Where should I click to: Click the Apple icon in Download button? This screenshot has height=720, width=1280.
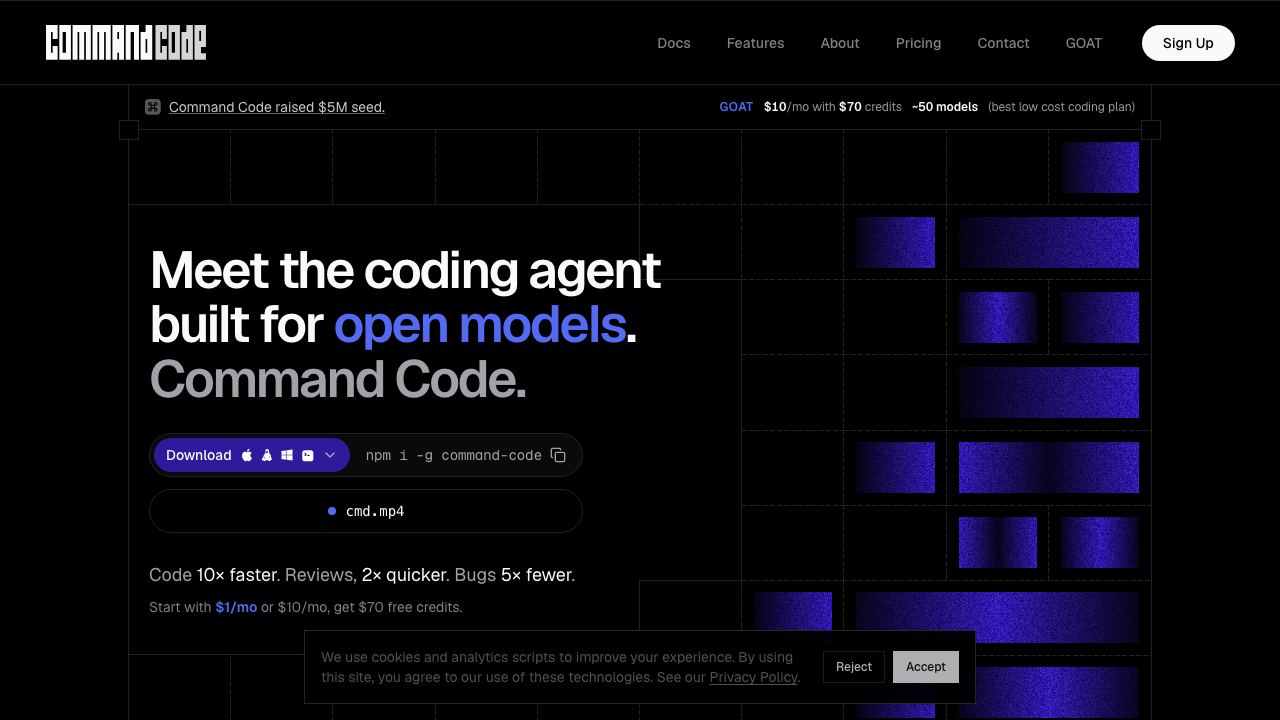(247, 455)
